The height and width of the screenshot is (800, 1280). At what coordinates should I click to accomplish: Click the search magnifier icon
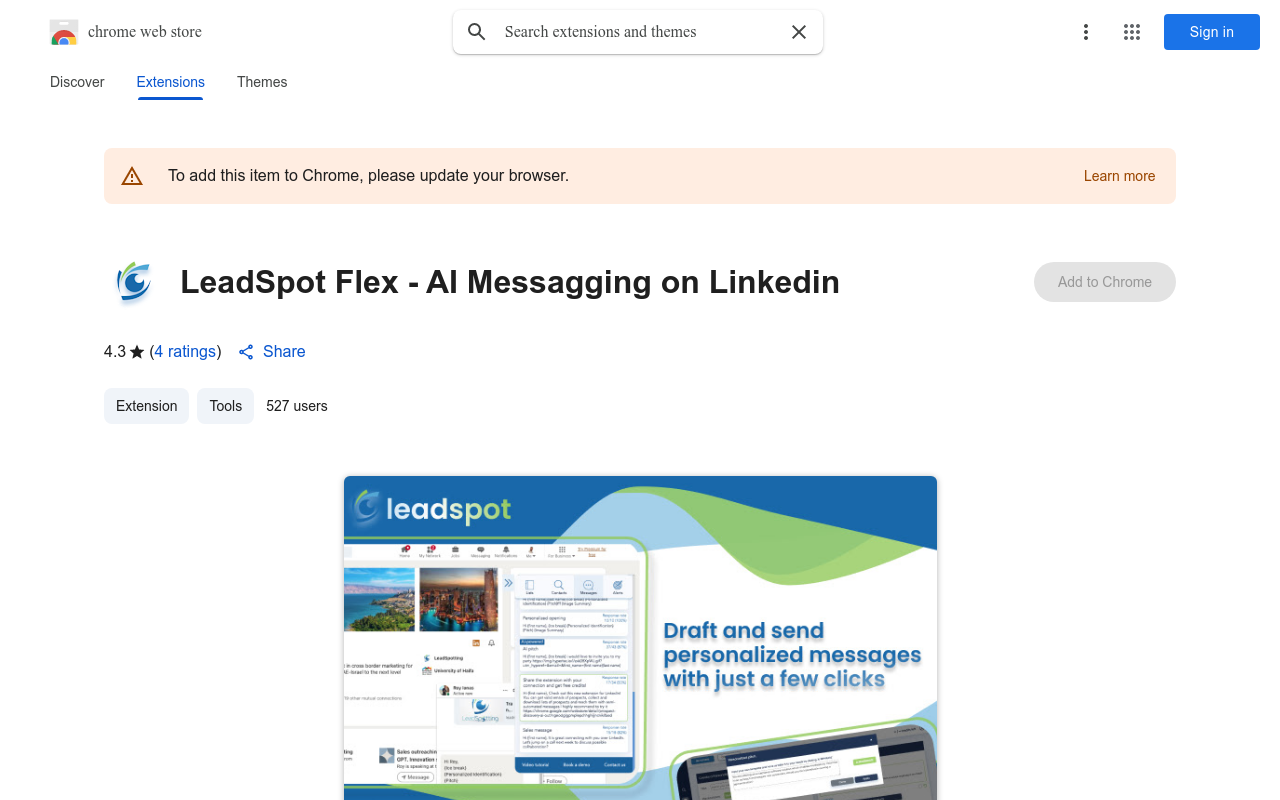click(x=477, y=32)
